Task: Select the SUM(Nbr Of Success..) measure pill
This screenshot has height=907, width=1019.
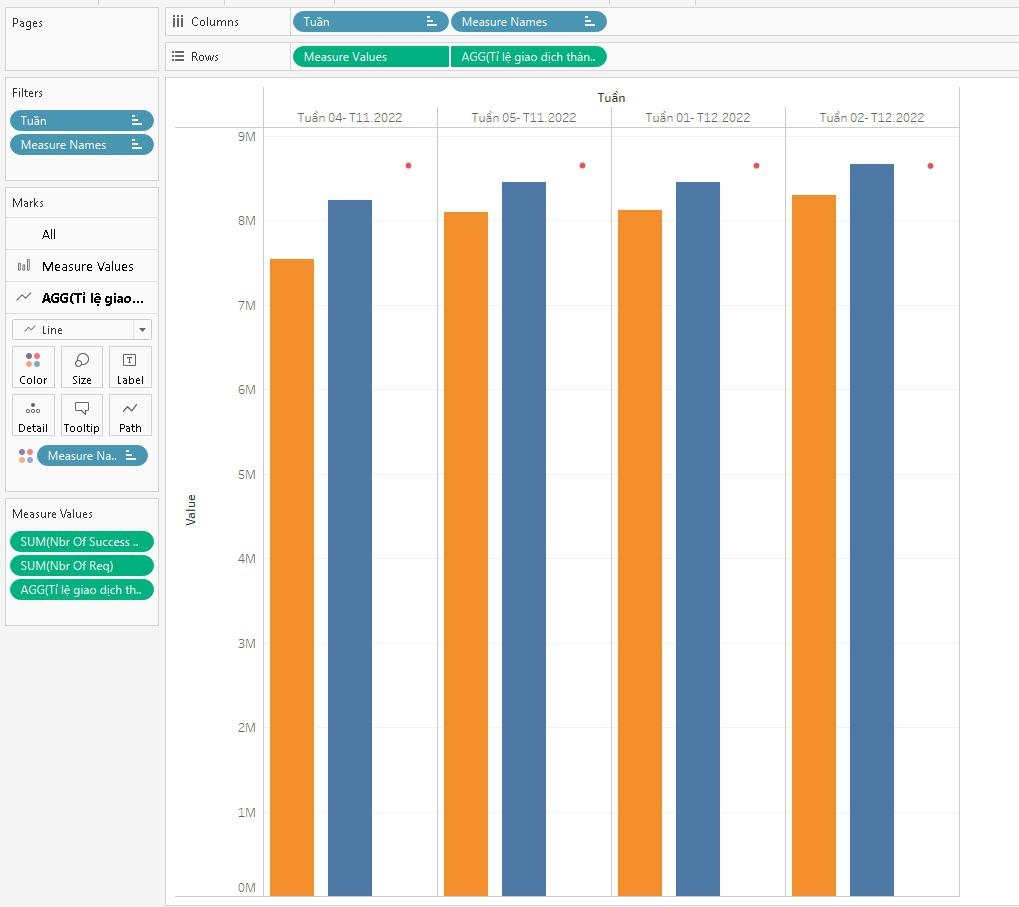Action: tap(82, 541)
